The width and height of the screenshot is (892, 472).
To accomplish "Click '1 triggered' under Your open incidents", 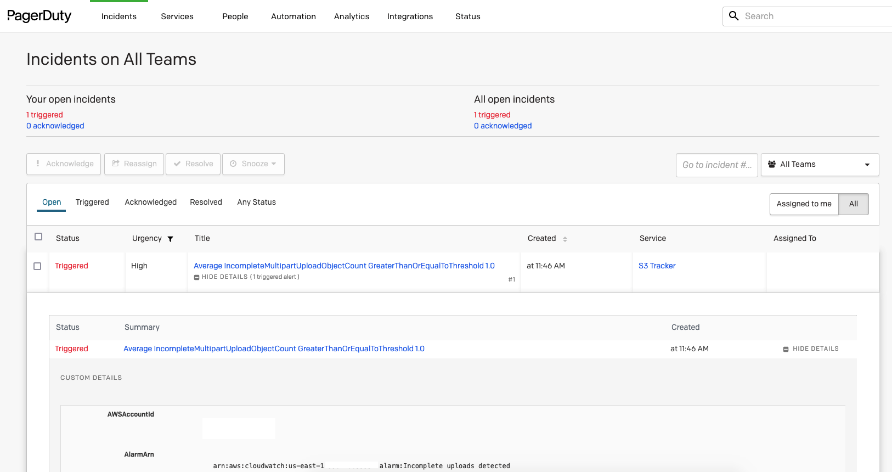I will [x=44, y=115].
